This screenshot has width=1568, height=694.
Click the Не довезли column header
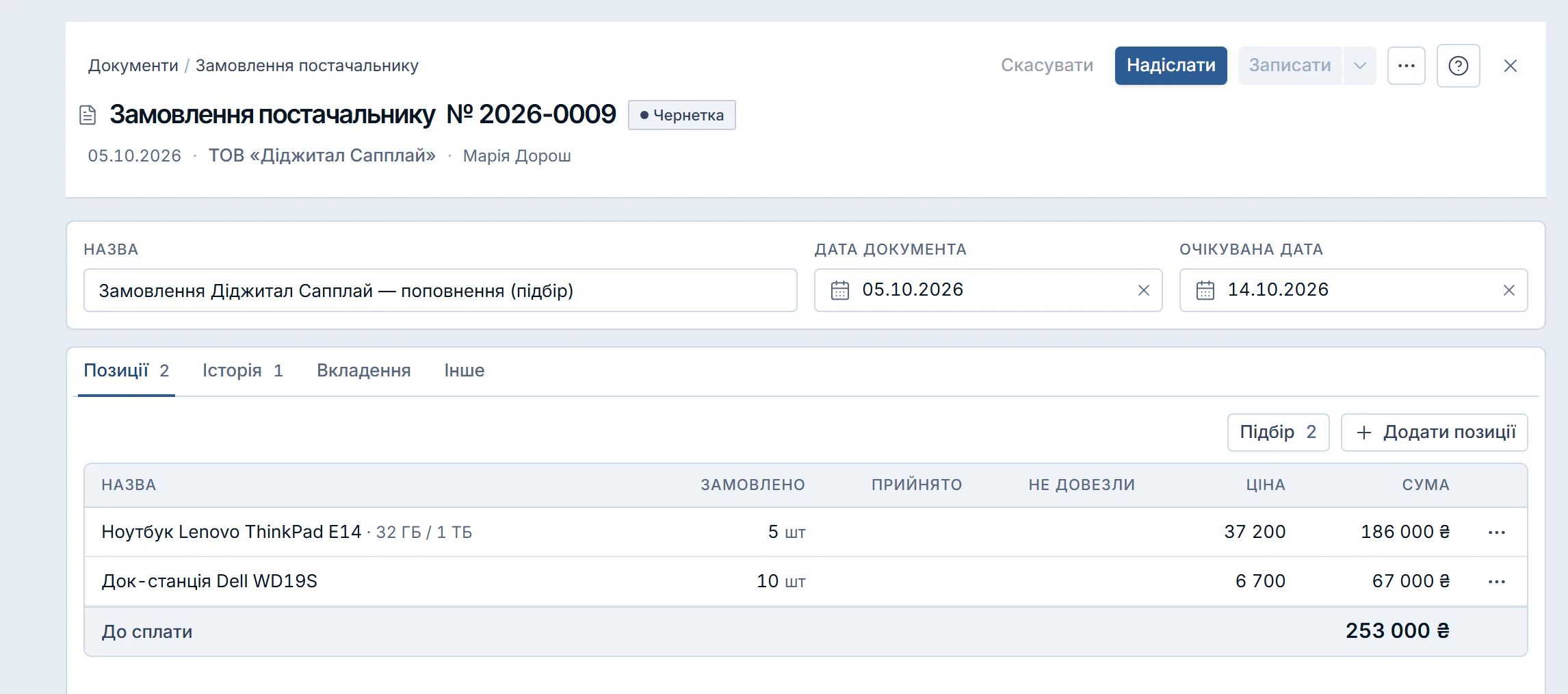(x=1082, y=485)
